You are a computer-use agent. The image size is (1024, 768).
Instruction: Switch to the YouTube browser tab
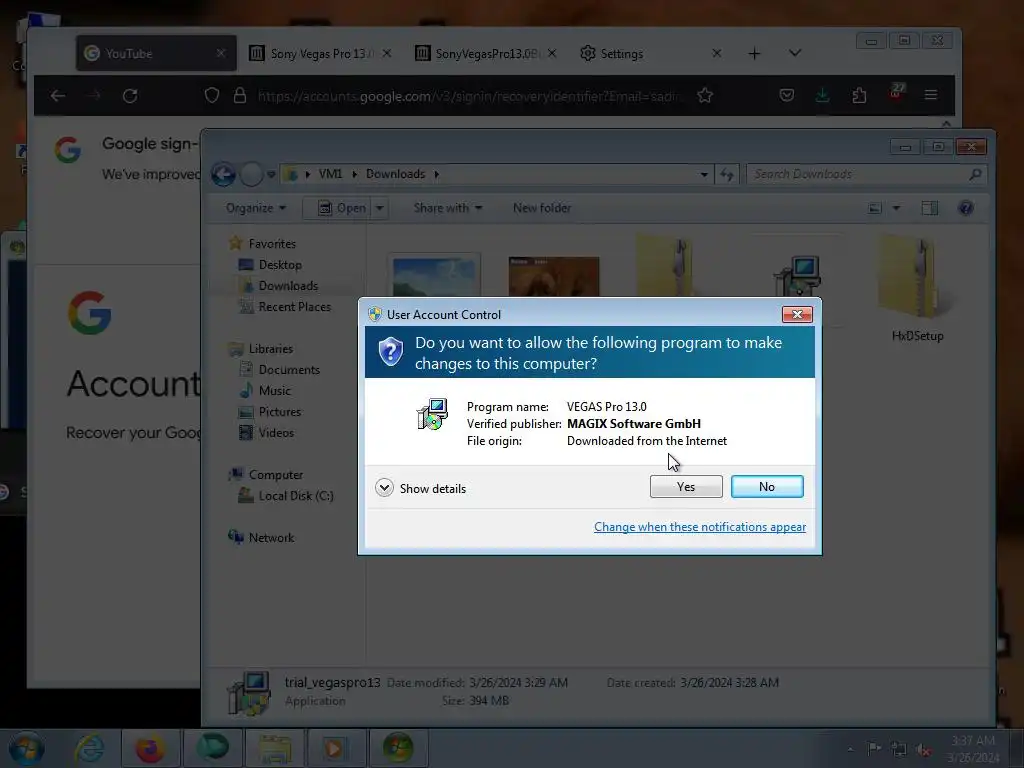pos(155,54)
